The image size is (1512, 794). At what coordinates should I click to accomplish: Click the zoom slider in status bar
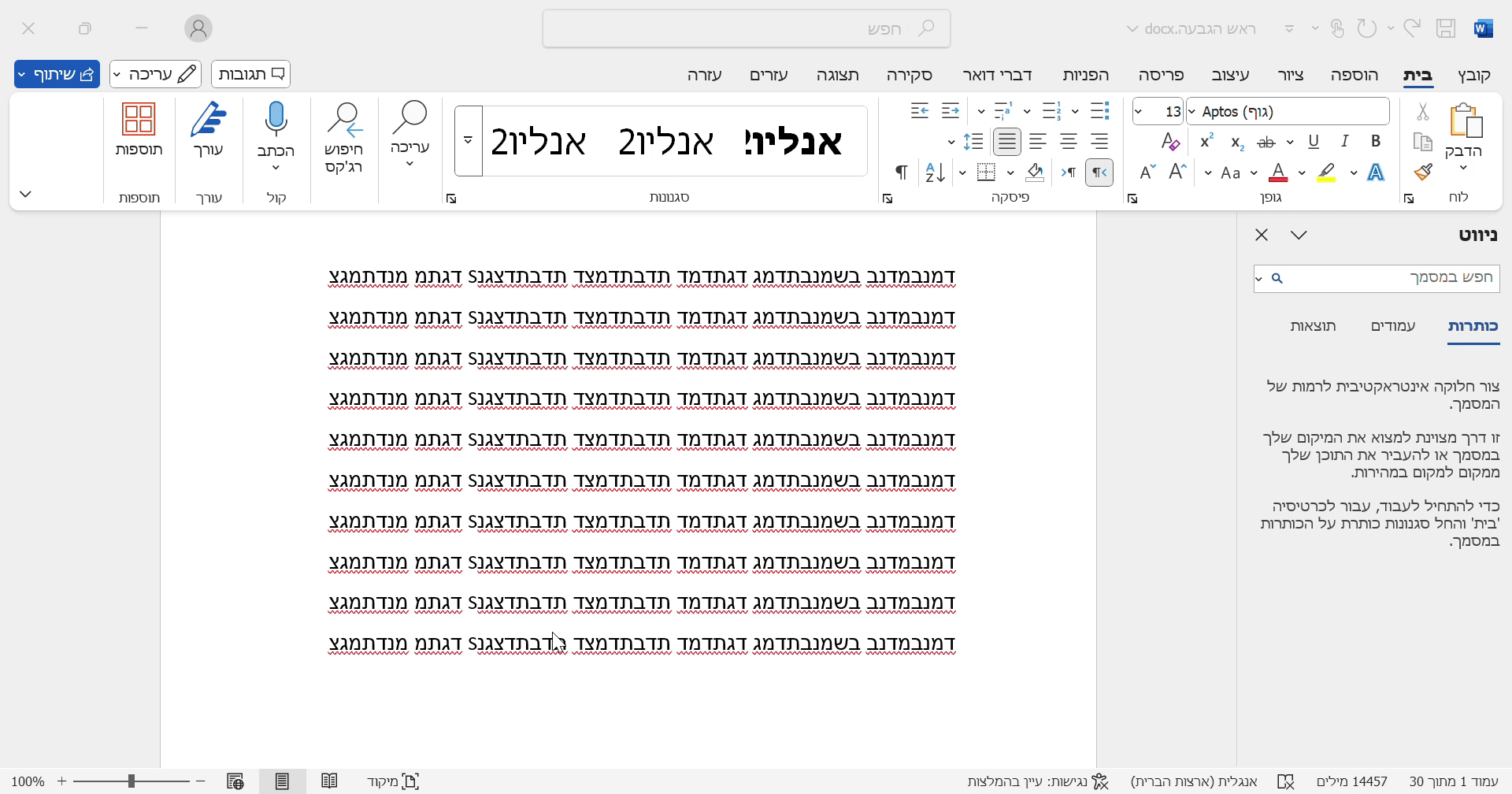tap(132, 781)
